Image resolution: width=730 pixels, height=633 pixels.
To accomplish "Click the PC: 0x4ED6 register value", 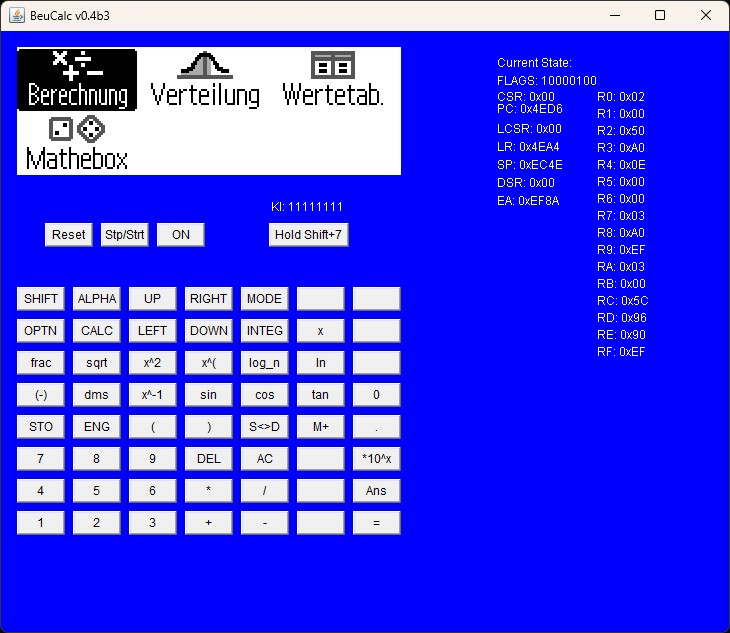I will click(530, 109).
